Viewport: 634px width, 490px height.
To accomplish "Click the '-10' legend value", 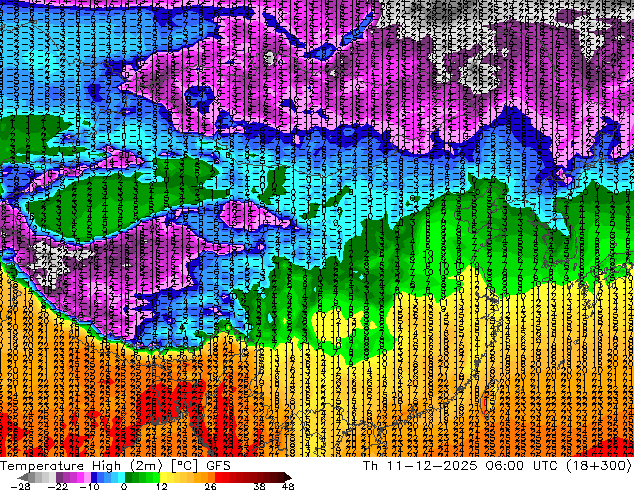I will pos(89,486).
